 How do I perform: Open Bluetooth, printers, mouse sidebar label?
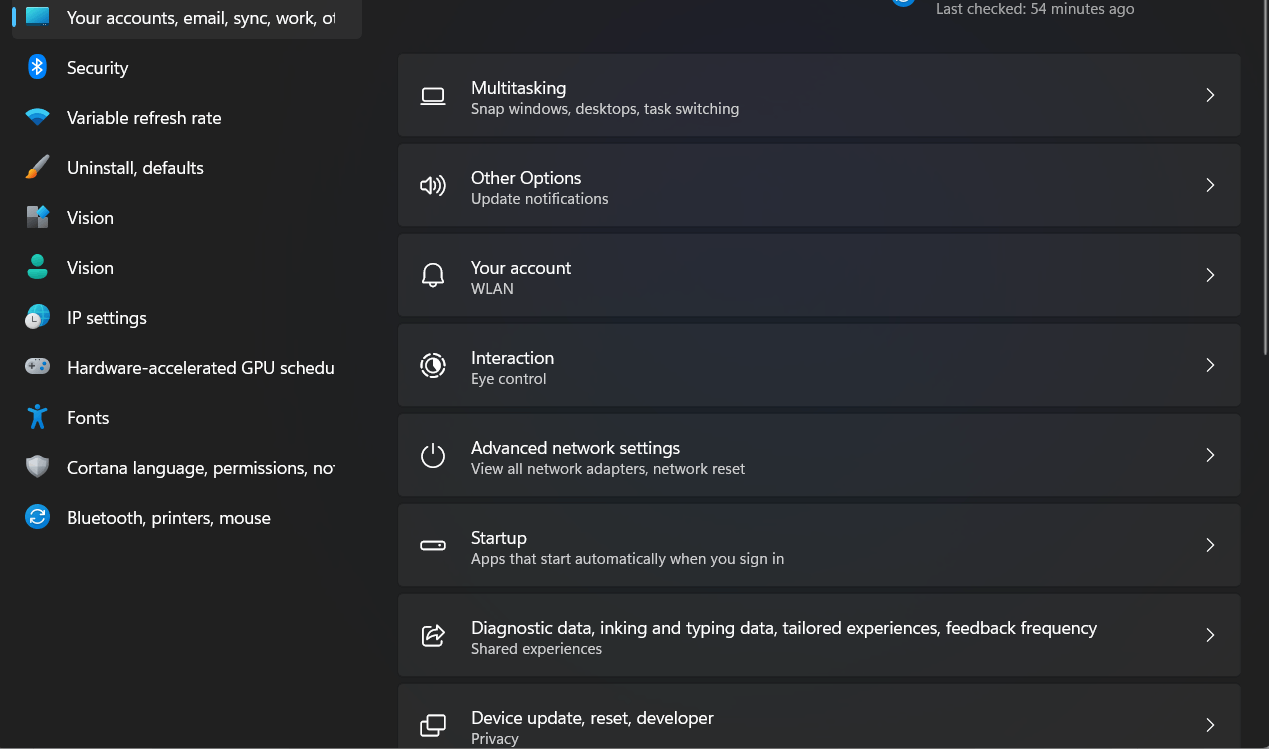pos(169,518)
